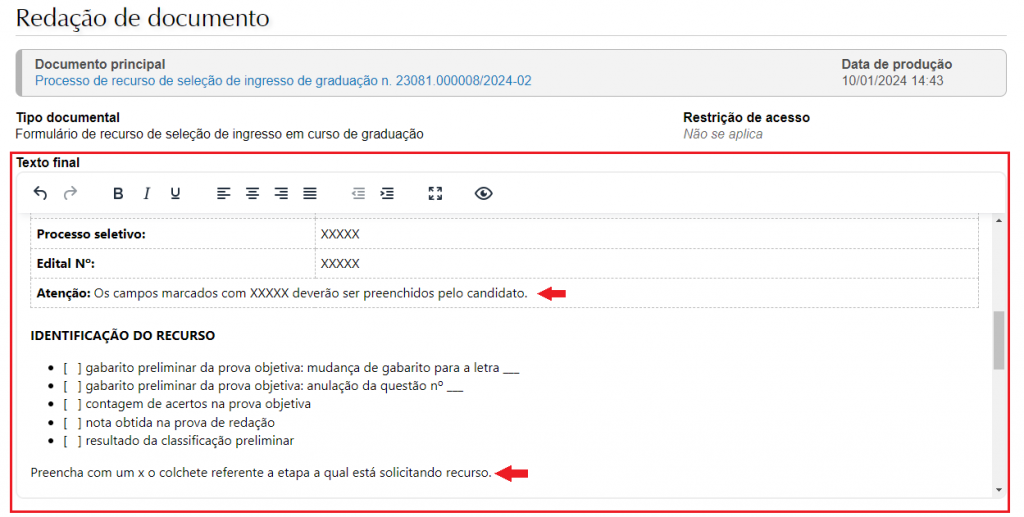Expand editor to fullscreen mode
This screenshot has height=517, width=1024.
pos(435,193)
